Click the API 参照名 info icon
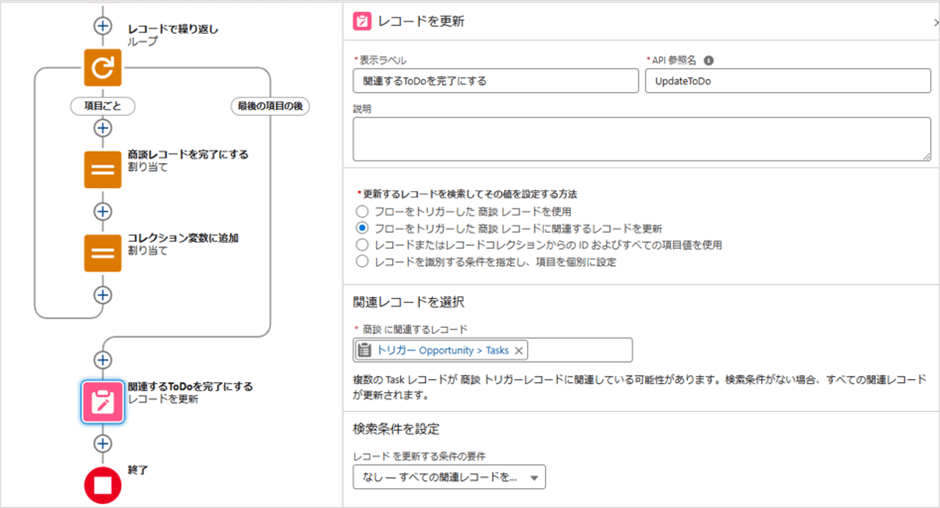 (x=709, y=61)
